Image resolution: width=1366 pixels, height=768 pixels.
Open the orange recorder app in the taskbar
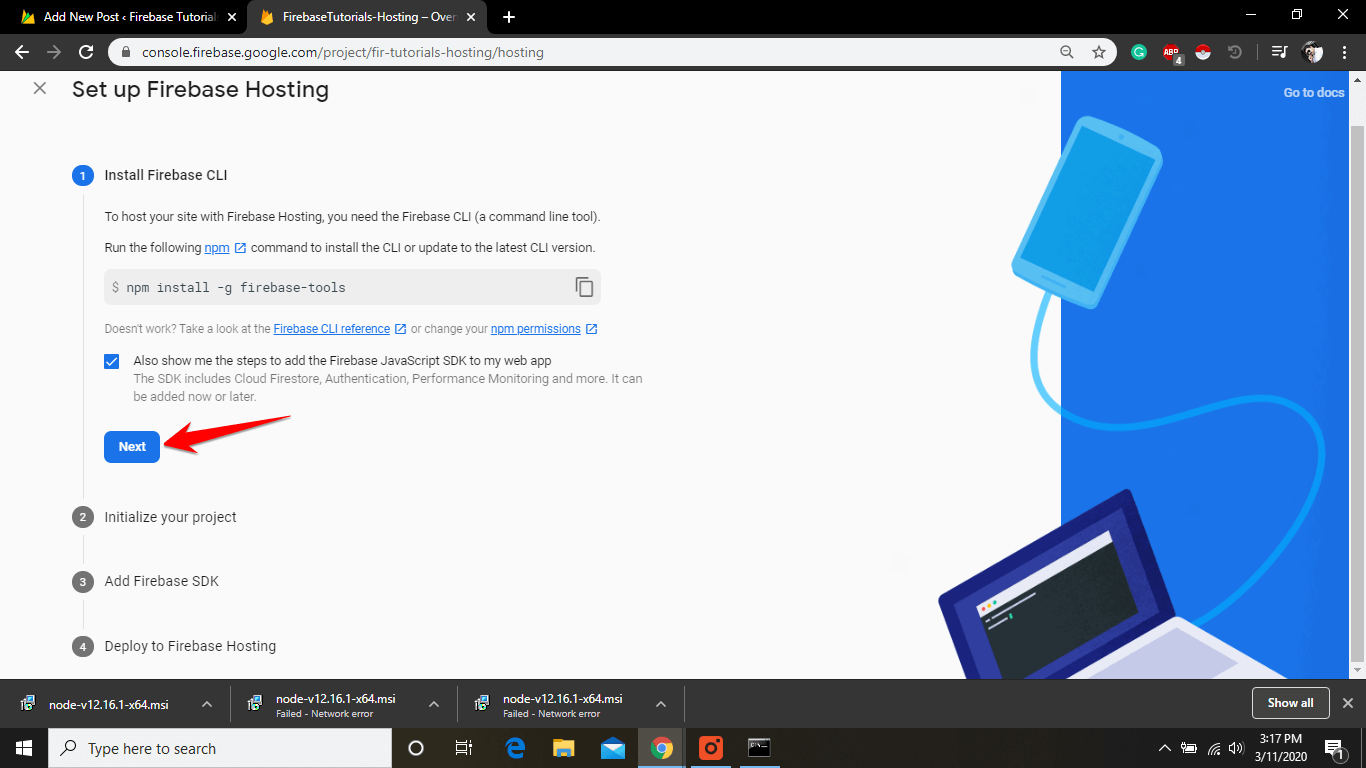(x=711, y=748)
